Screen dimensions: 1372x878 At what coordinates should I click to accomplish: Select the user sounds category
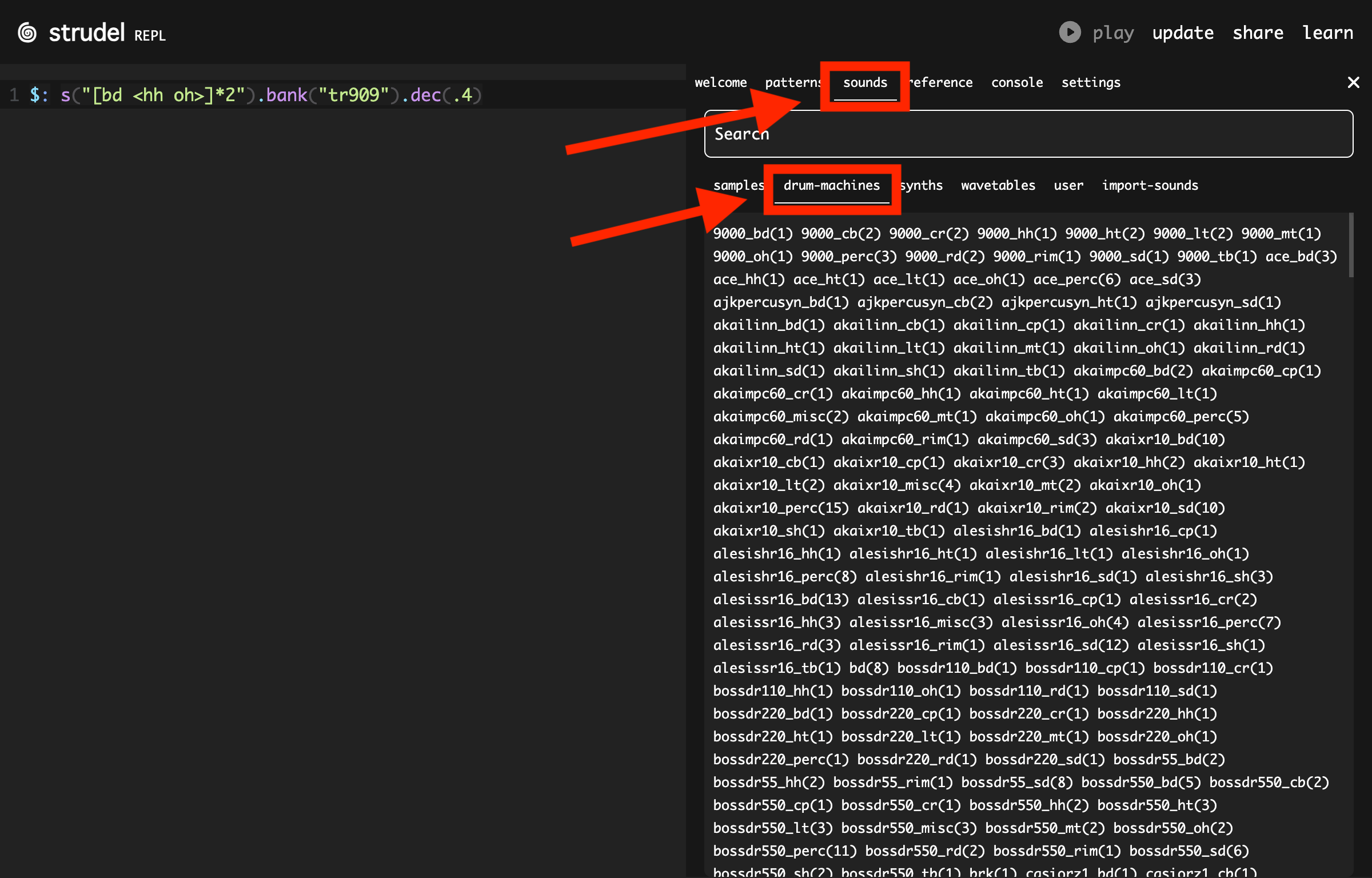coord(1068,185)
